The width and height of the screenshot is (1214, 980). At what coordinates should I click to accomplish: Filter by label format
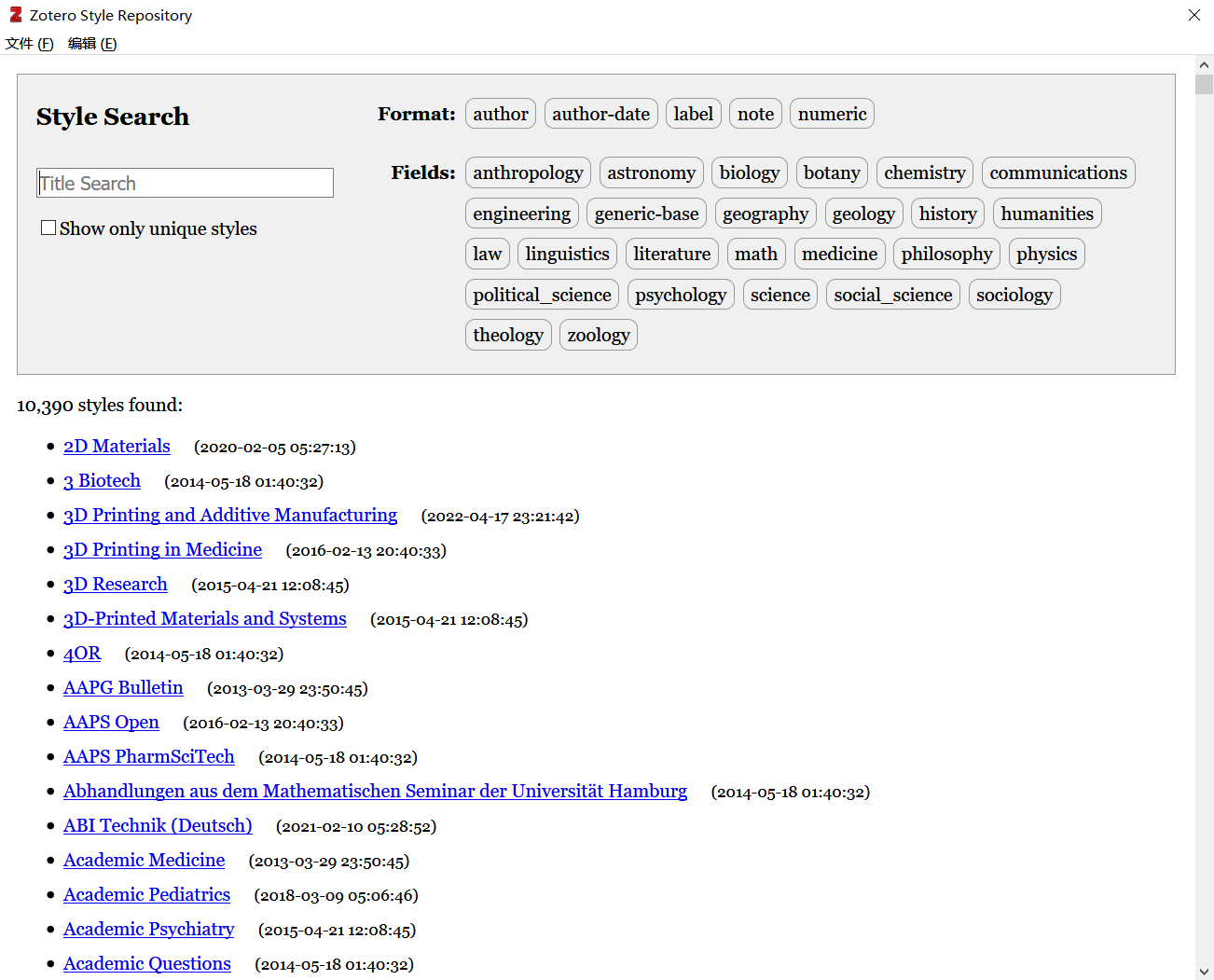[x=694, y=114]
